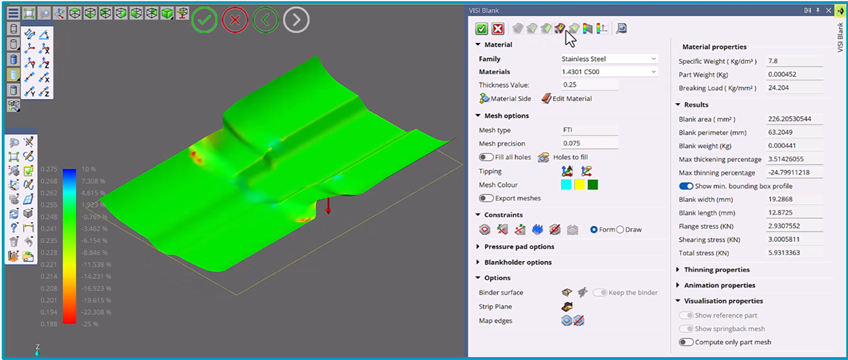This screenshot has height=360, width=848.
Task: Collapse the Constraints section
Action: click(478, 215)
